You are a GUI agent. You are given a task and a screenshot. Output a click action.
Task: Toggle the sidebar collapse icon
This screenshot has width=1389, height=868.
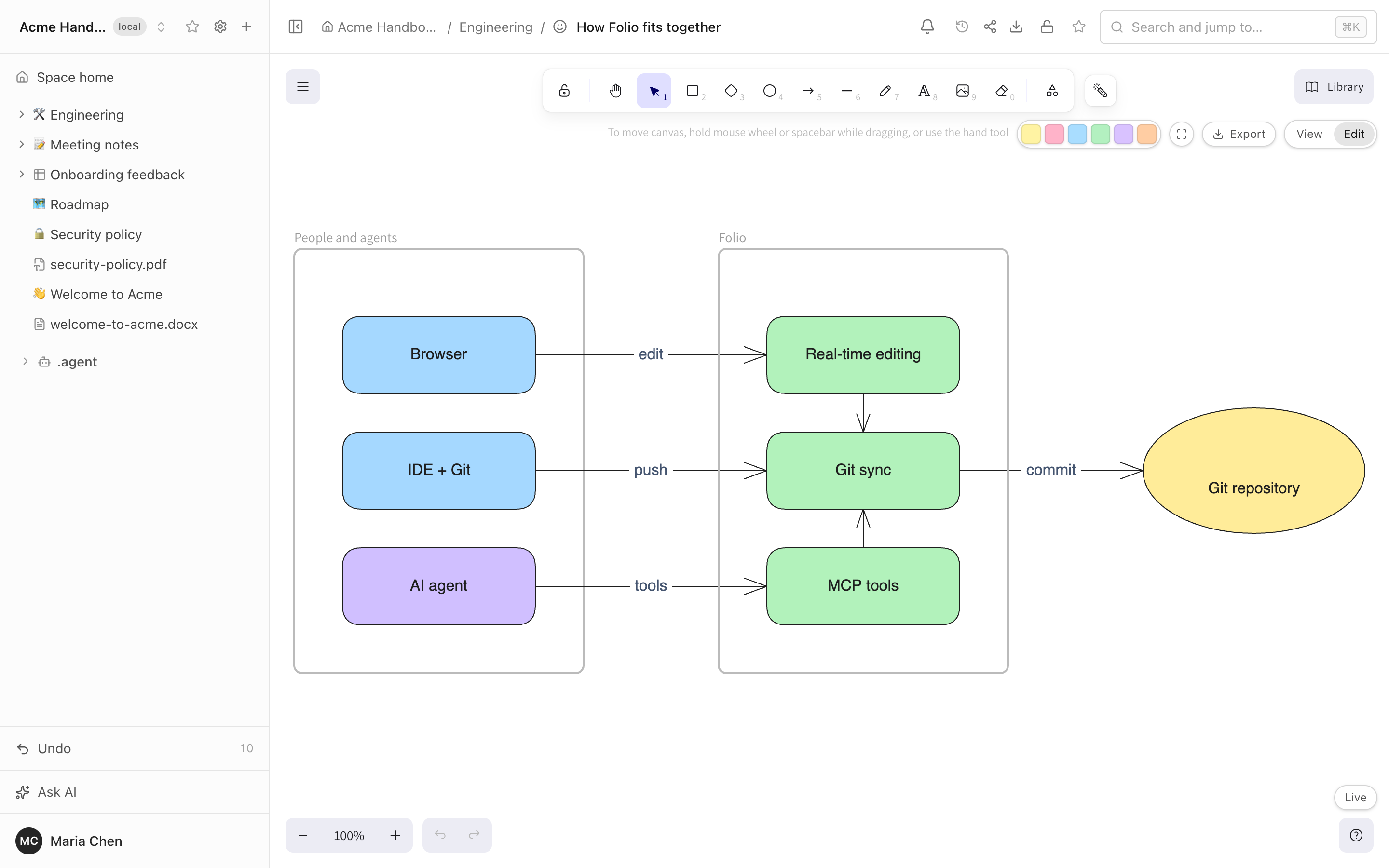click(296, 27)
